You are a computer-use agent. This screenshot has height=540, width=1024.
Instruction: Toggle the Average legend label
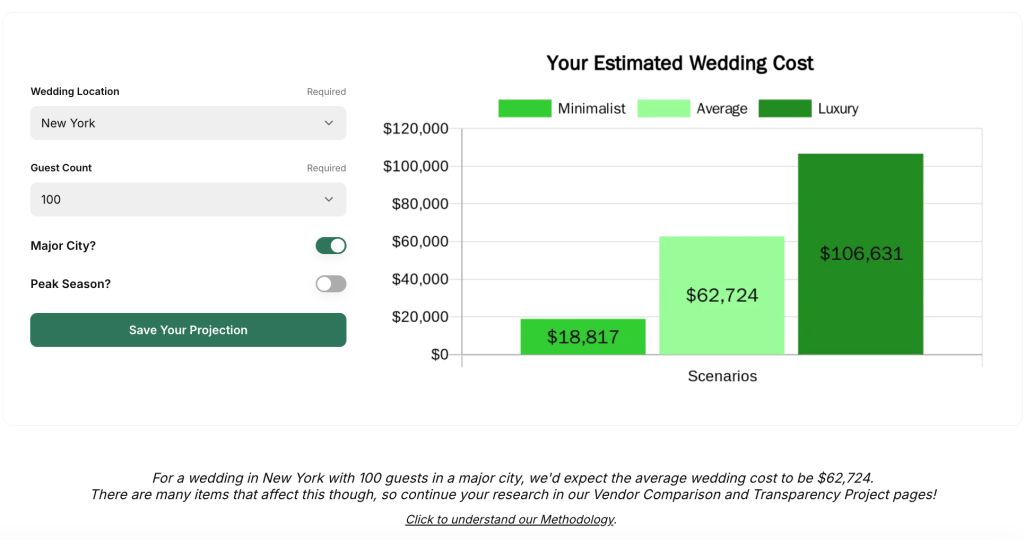tap(721, 108)
